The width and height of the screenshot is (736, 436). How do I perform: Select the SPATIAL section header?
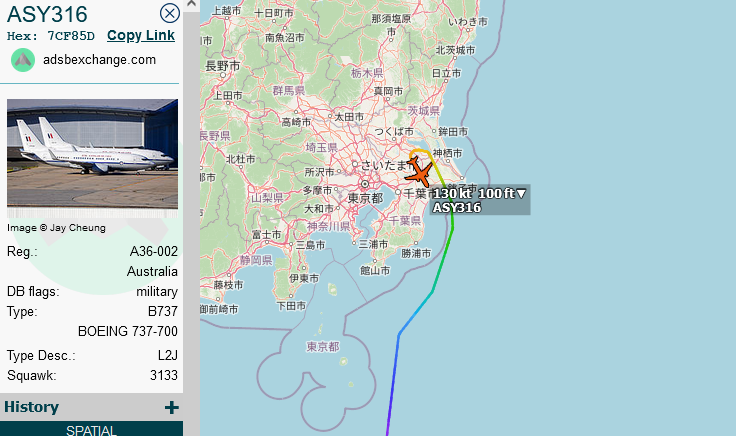[x=92, y=430]
